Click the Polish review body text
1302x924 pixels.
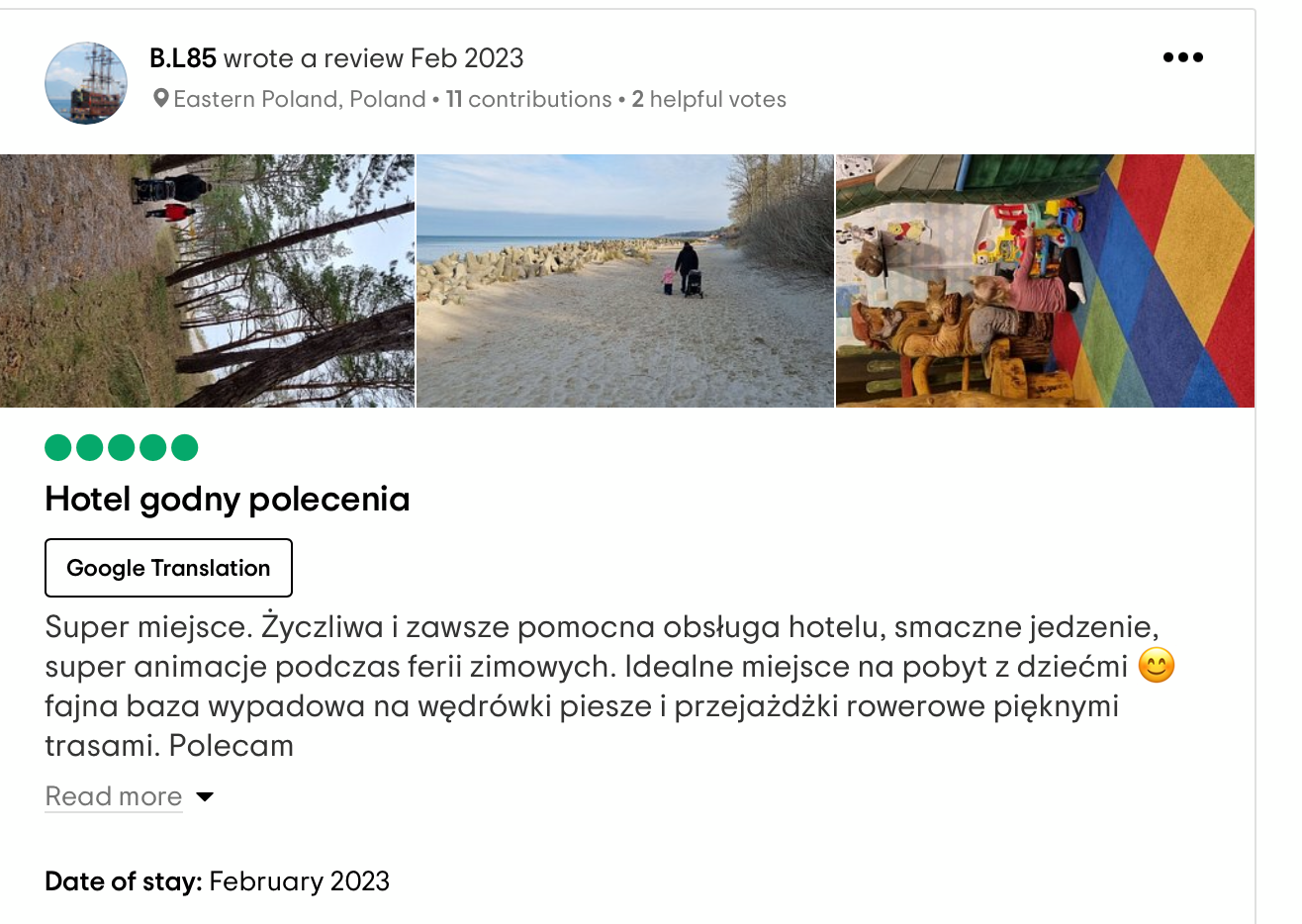click(x=594, y=686)
